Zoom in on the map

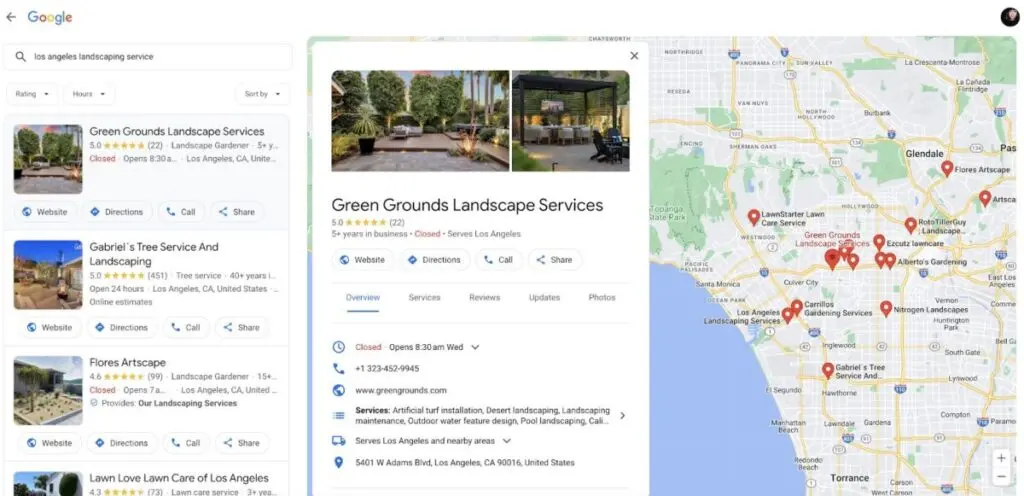[1001, 458]
